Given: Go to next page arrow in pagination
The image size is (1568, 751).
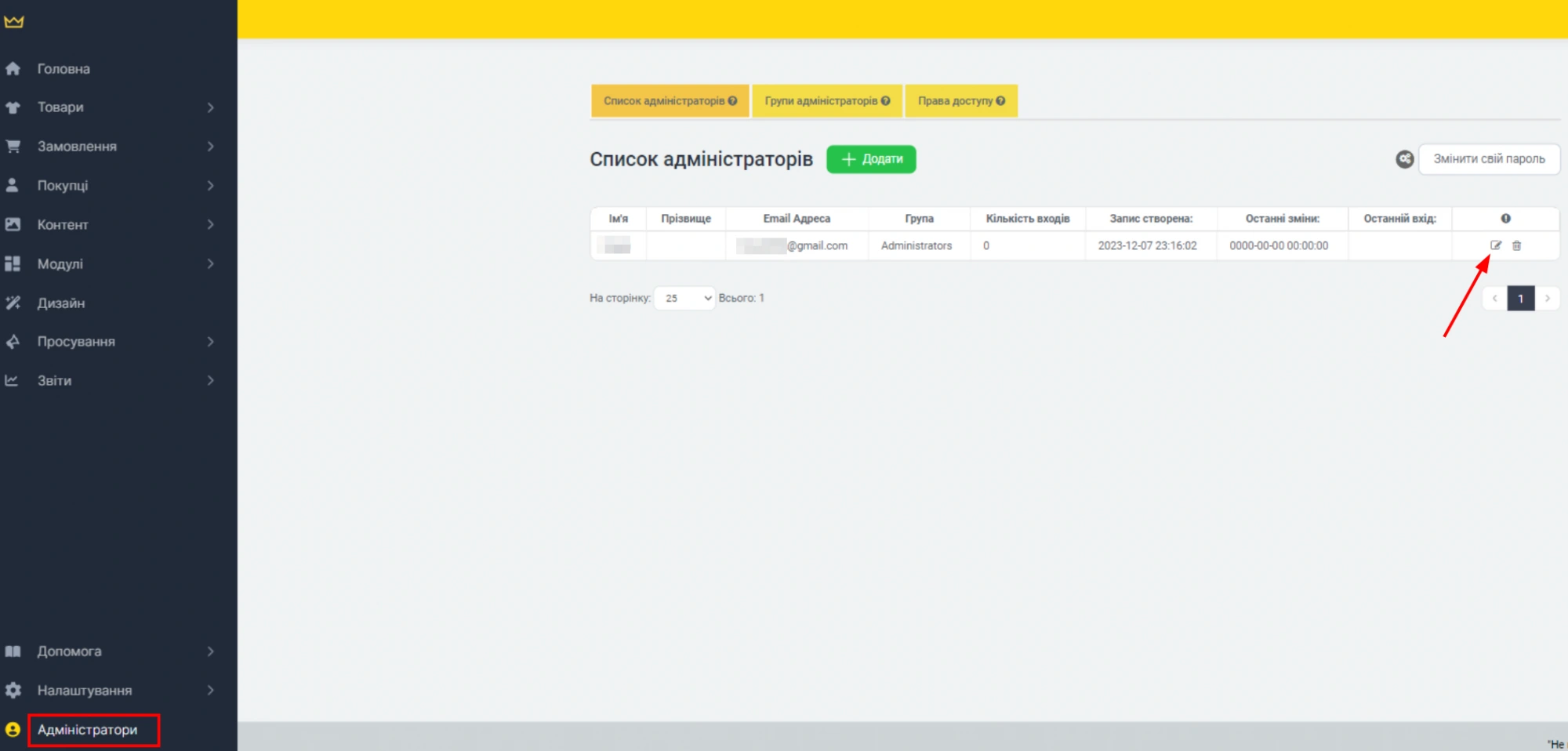Looking at the screenshot, I should [x=1547, y=299].
